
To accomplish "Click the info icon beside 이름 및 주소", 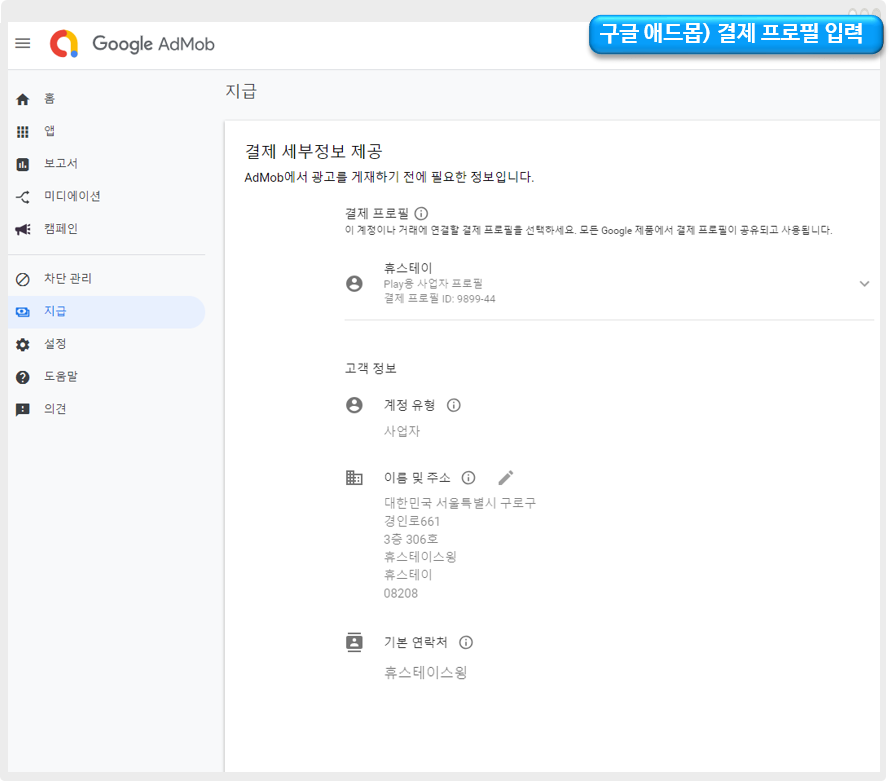I will point(468,478).
